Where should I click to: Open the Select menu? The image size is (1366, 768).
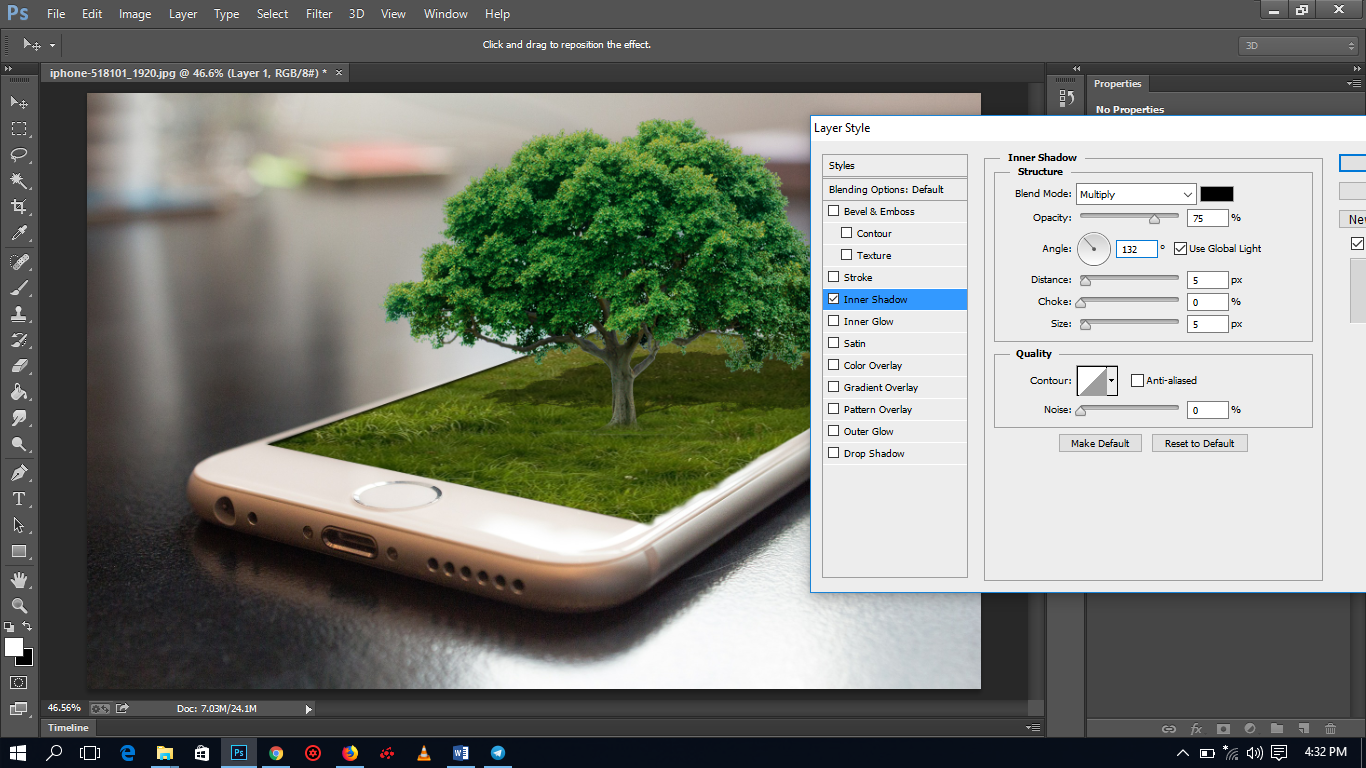pos(272,14)
